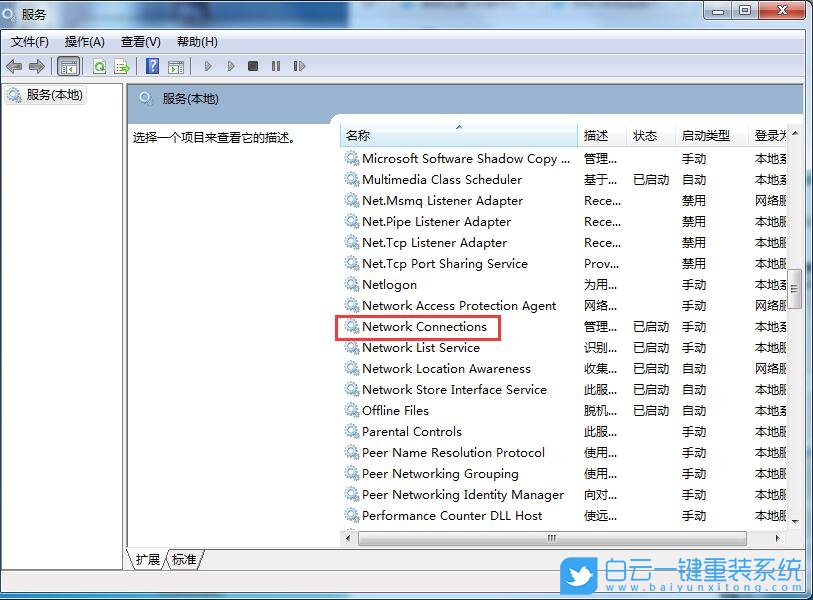813x600 pixels.
Task: Click the export list icon
Action: (x=121, y=66)
